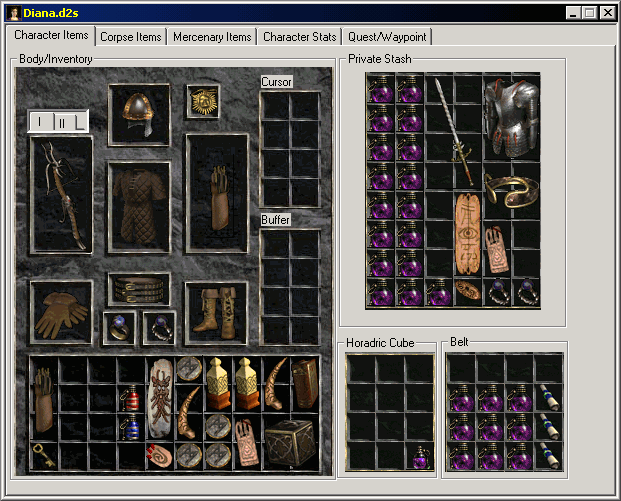Click the top scroll in the Belt
This screenshot has width=621, height=501.
pyautogui.click(x=549, y=398)
